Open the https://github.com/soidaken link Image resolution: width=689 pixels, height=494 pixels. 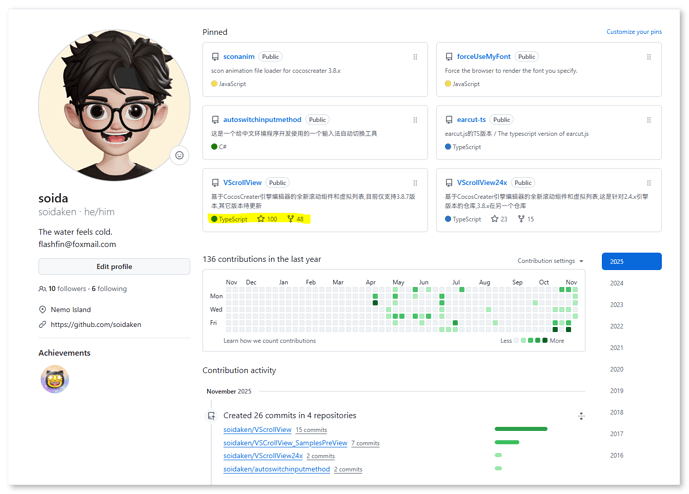point(96,324)
